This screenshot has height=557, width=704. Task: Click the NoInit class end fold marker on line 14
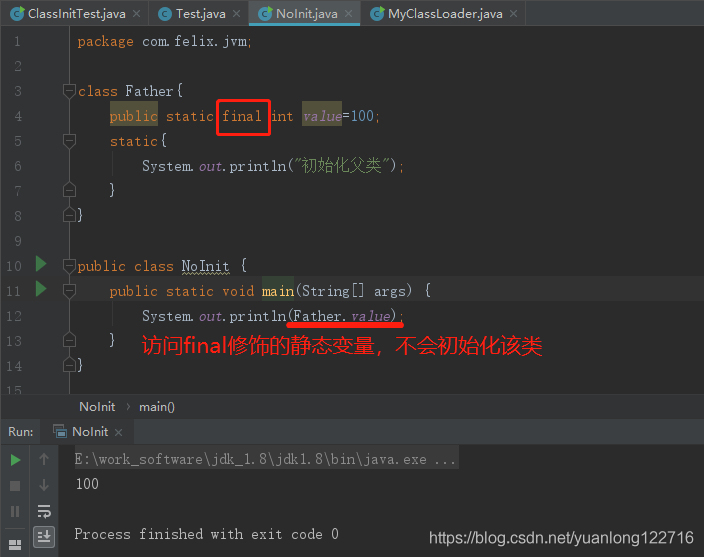click(69, 365)
